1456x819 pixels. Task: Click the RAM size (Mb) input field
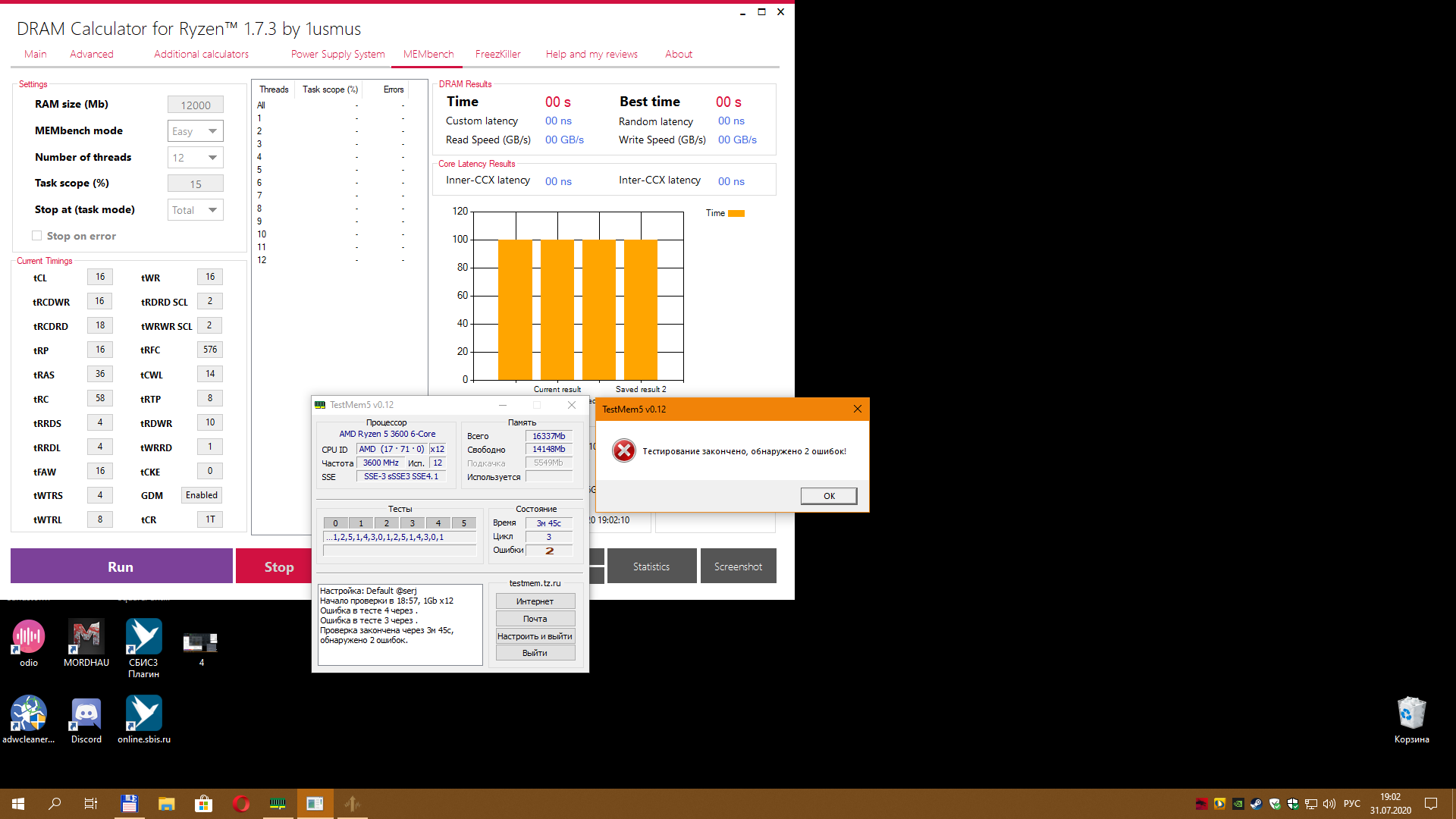[195, 105]
